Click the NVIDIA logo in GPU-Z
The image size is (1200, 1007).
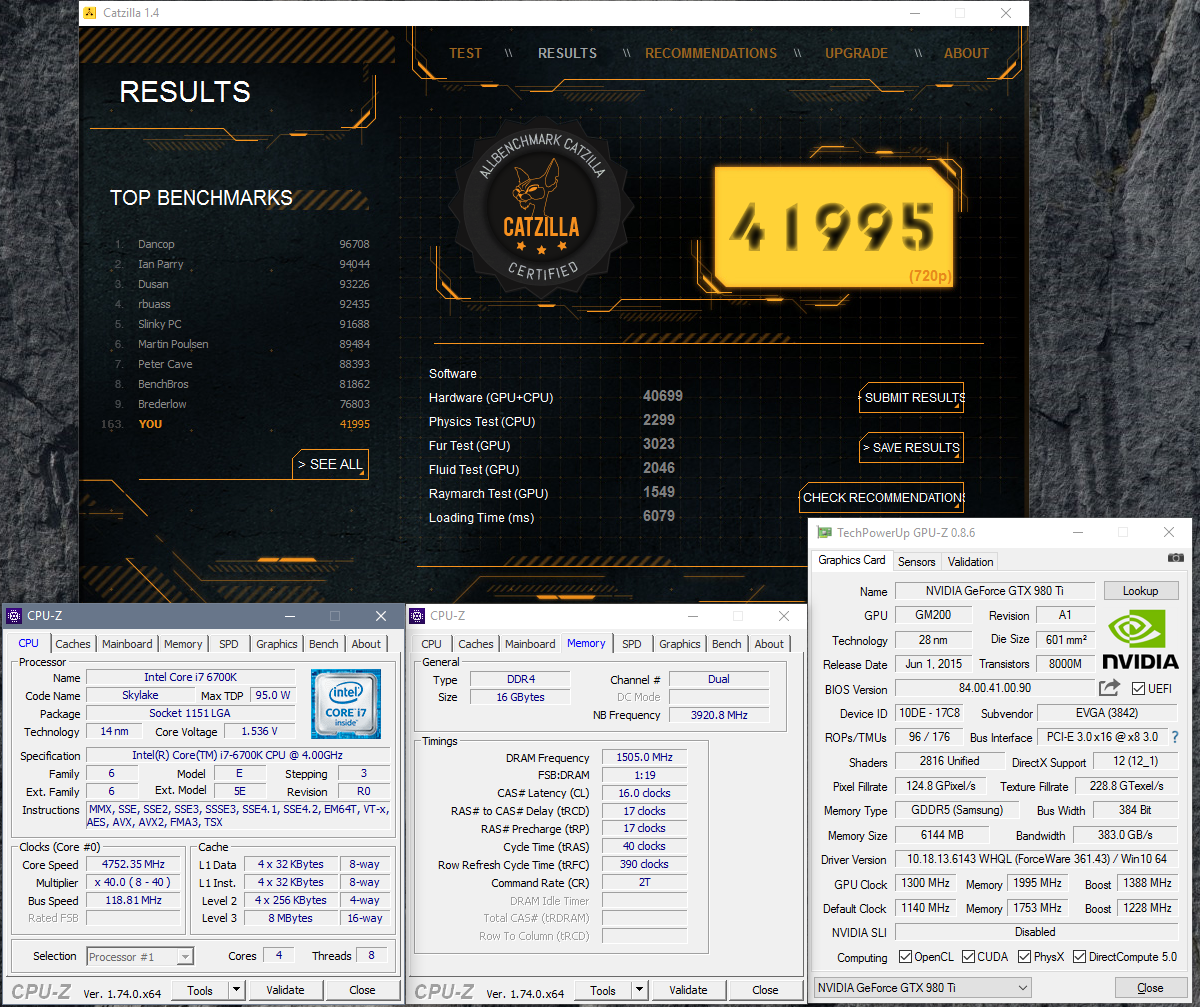point(1140,640)
